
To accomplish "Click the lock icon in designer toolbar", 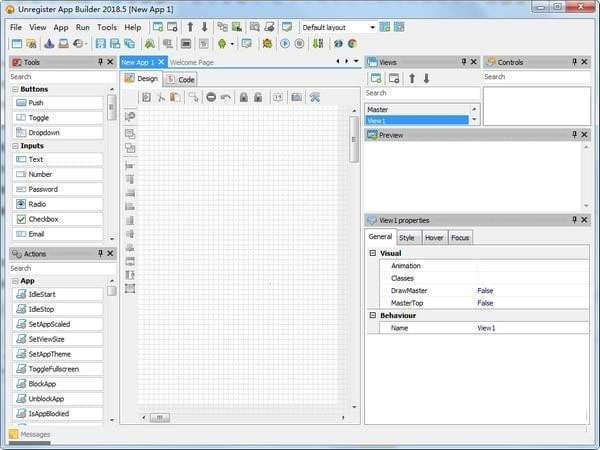I will (243, 97).
